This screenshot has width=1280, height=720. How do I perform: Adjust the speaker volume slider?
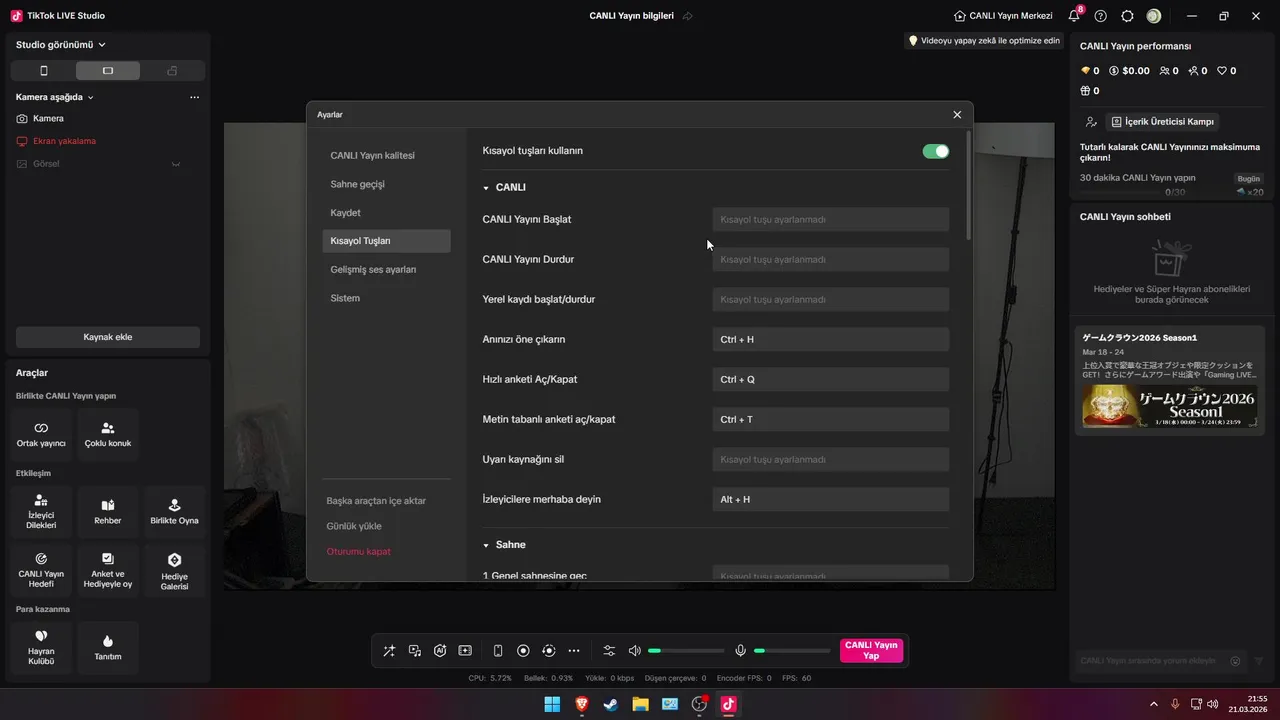(686, 651)
